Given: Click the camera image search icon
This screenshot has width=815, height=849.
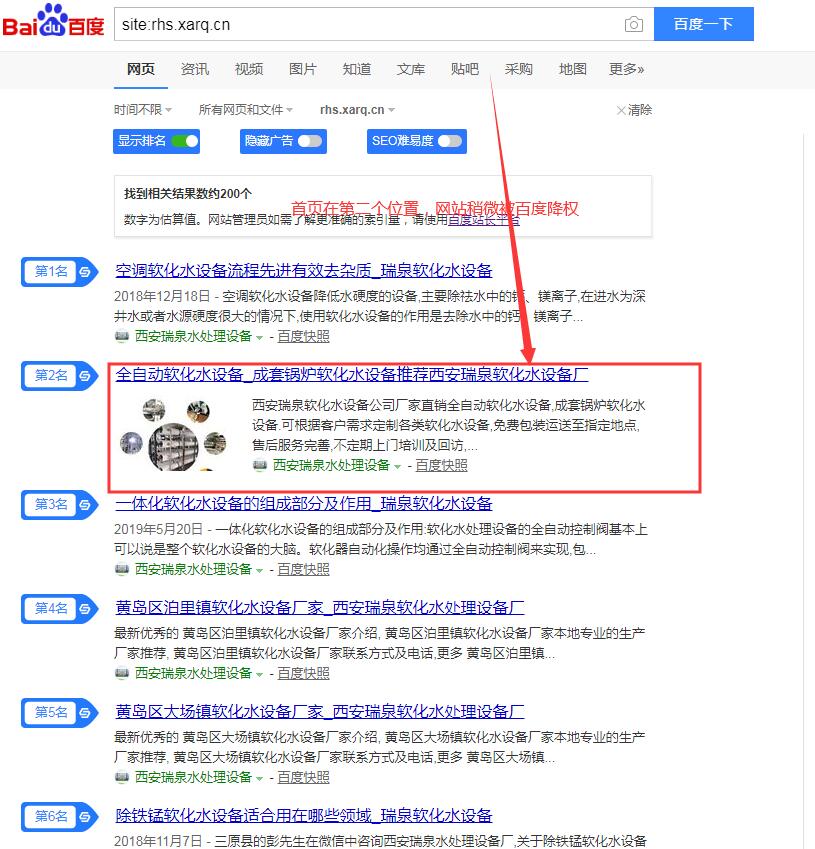Looking at the screenshot, I should pos(633,24).
